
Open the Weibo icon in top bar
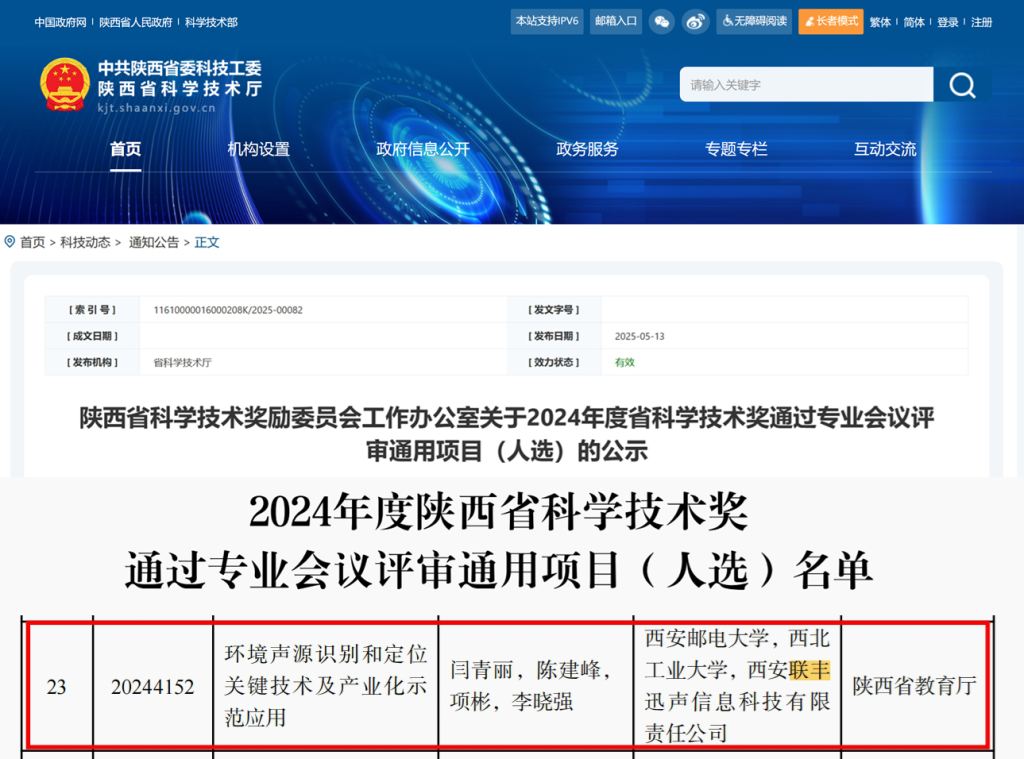tap(696, 22)
